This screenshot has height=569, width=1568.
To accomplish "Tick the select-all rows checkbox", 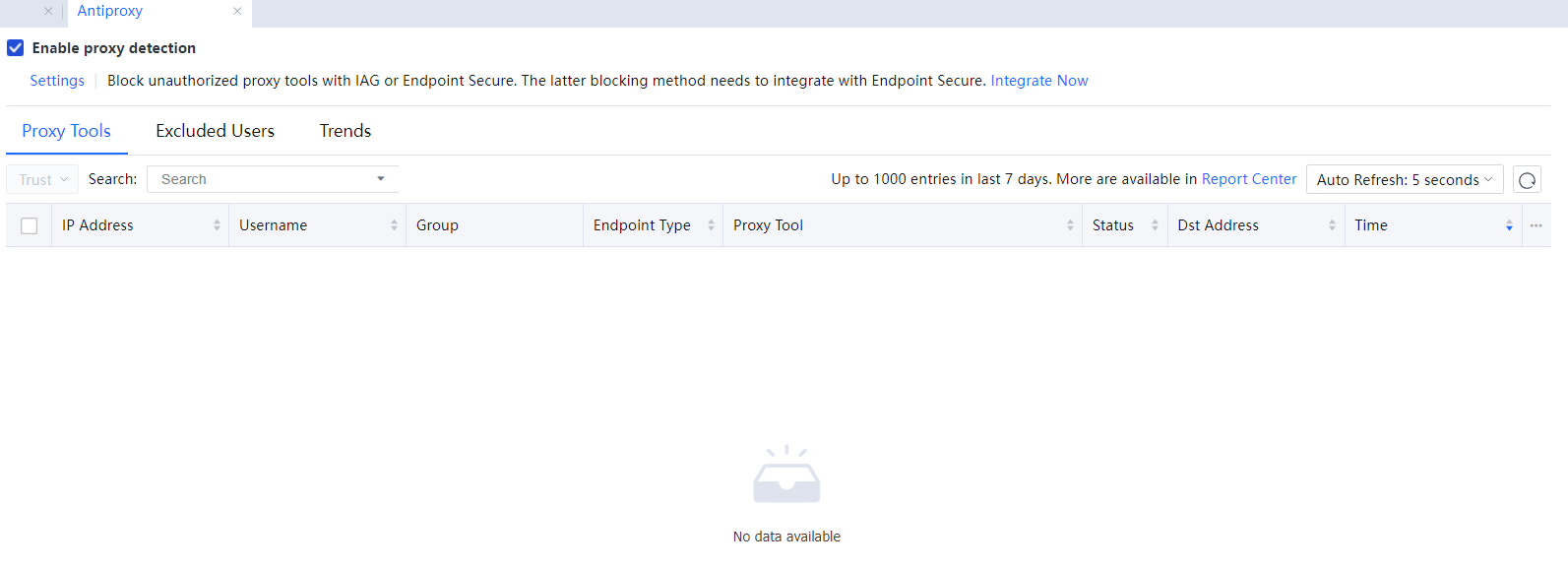I will 30,225.
